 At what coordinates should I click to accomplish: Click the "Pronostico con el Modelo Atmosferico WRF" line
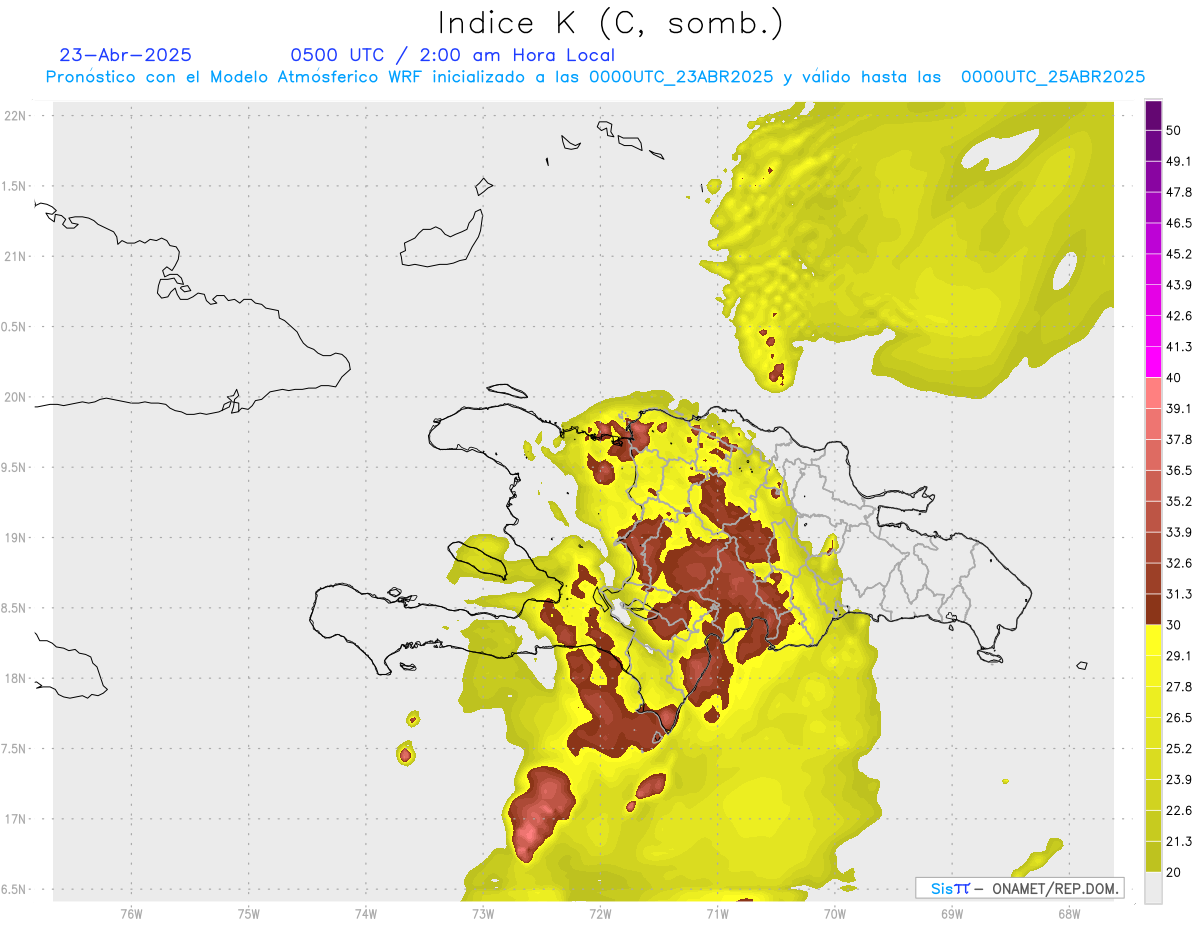point(595,77)
